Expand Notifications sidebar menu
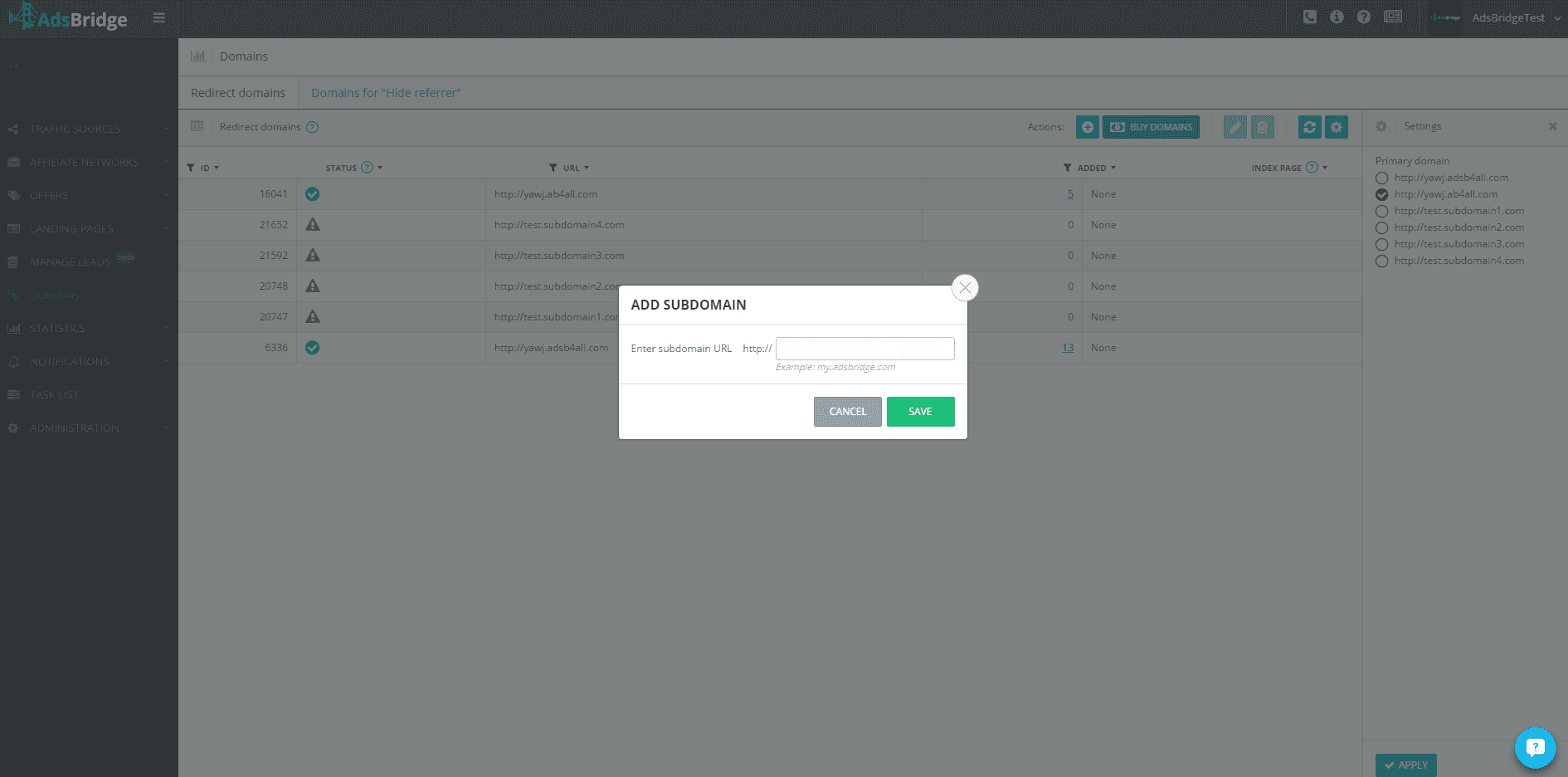1568x777 pixels. tap(89, 361)
